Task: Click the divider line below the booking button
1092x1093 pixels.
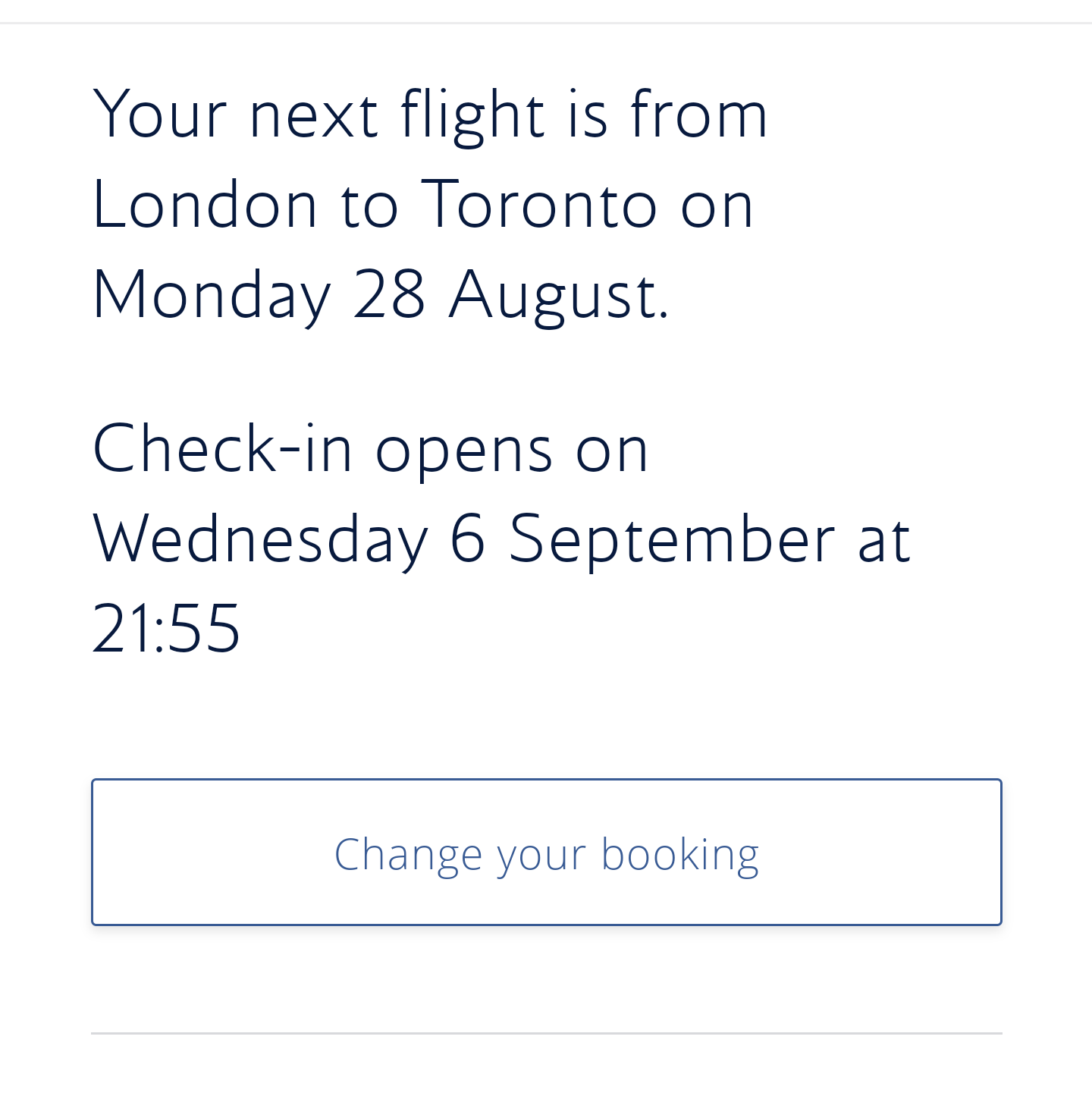Action: click(546, 1033)
